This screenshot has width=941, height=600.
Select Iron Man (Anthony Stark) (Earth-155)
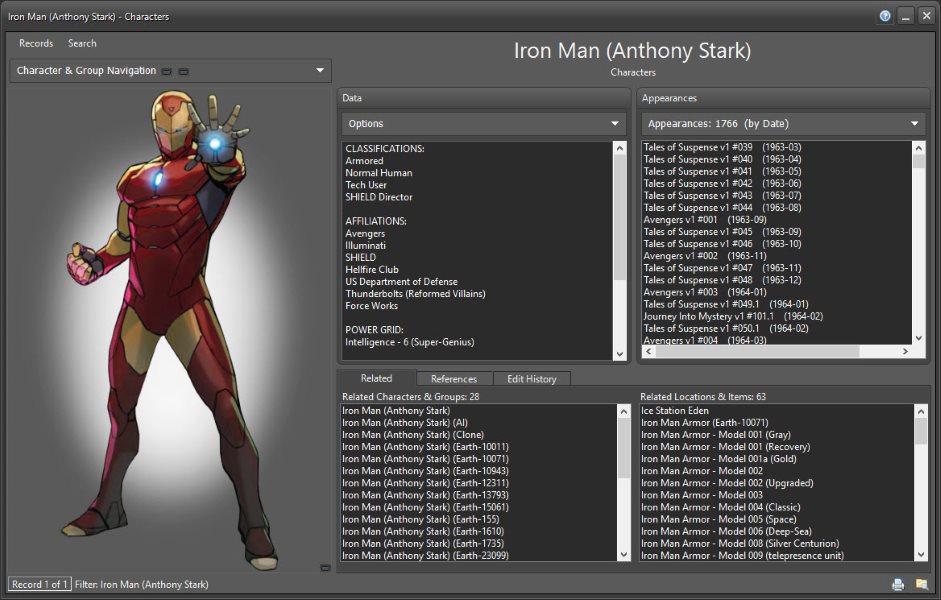[x=420, y=519]
